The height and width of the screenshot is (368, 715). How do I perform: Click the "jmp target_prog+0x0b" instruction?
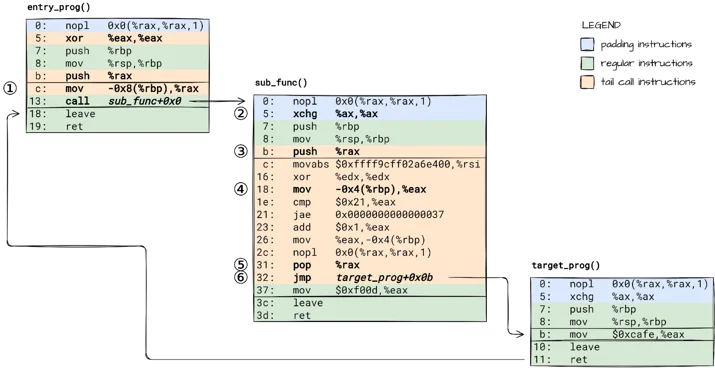click(x=370, y=278)
